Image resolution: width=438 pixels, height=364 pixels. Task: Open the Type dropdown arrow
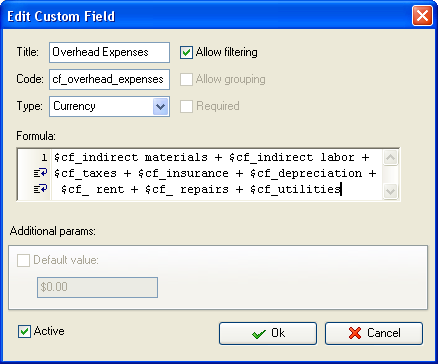(x=161, y=107)
